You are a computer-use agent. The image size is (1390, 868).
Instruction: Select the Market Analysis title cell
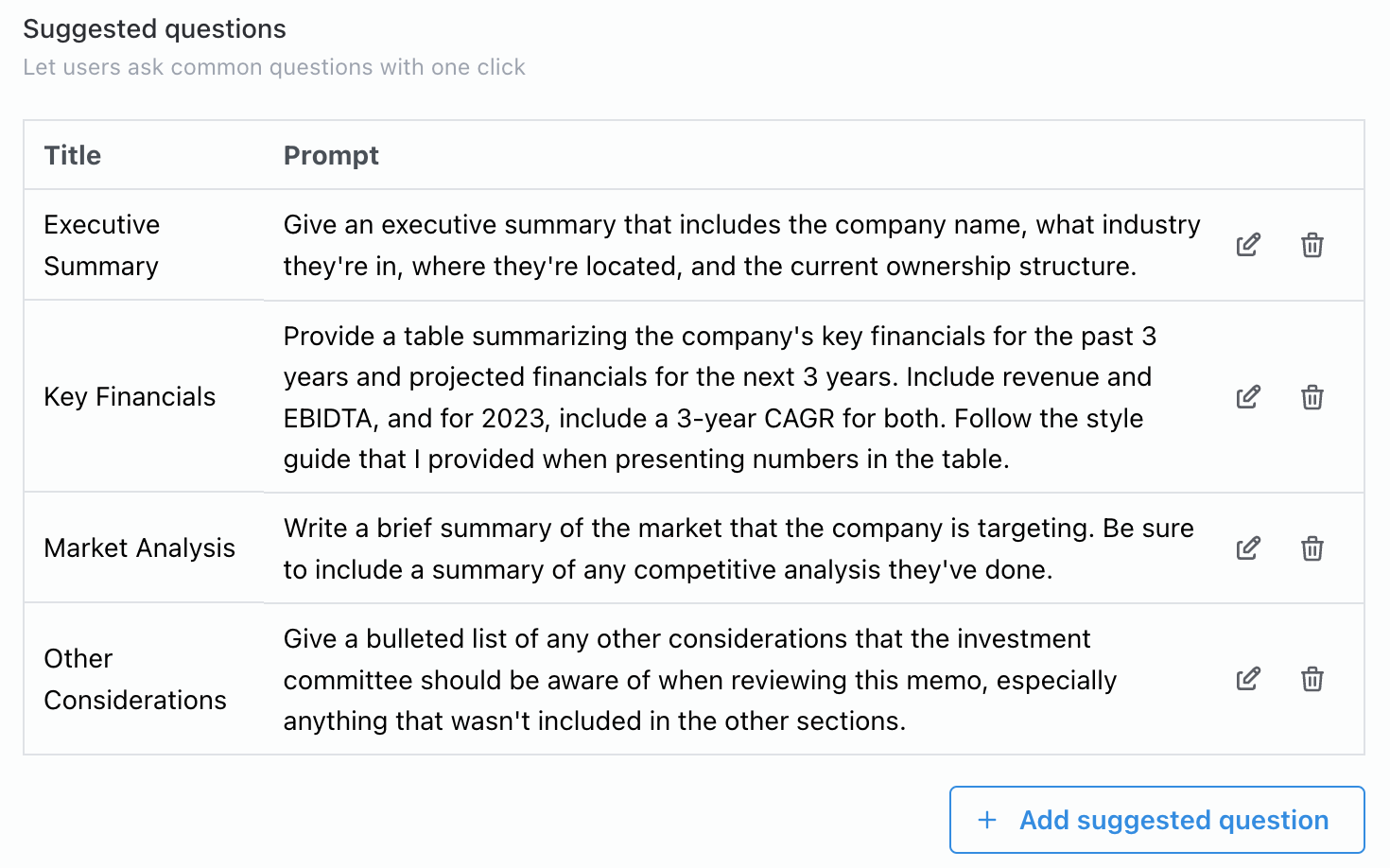point(139,548)
